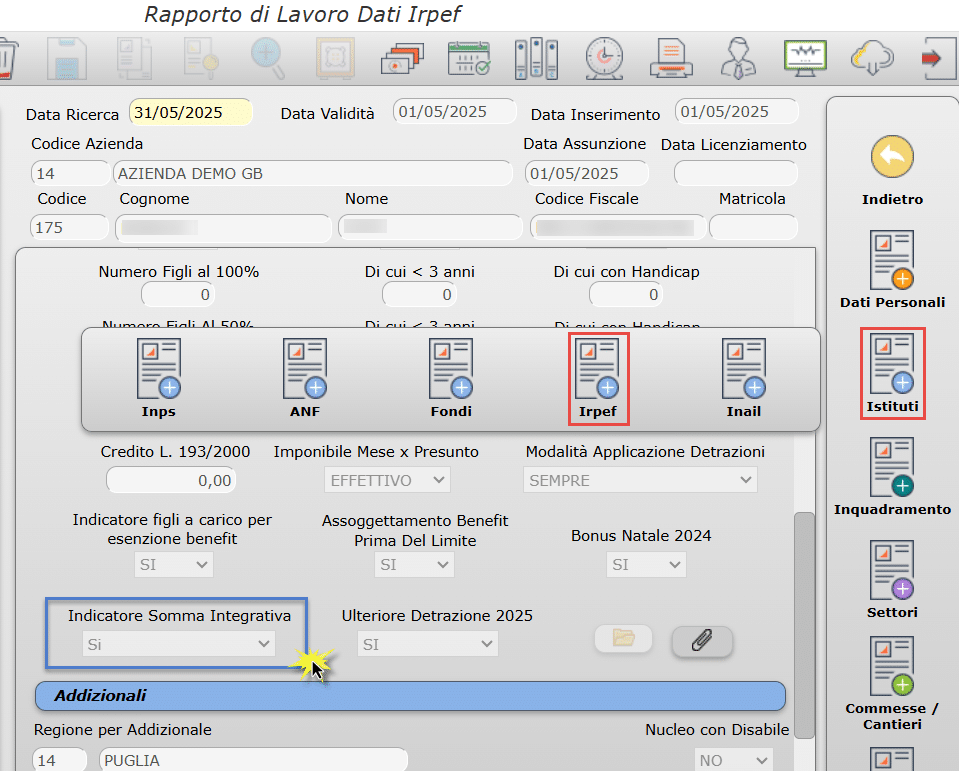Viewport: 959px width, 771px height.
Task: Click the PUGLIA region name field
Action: (x=253, y=760)
